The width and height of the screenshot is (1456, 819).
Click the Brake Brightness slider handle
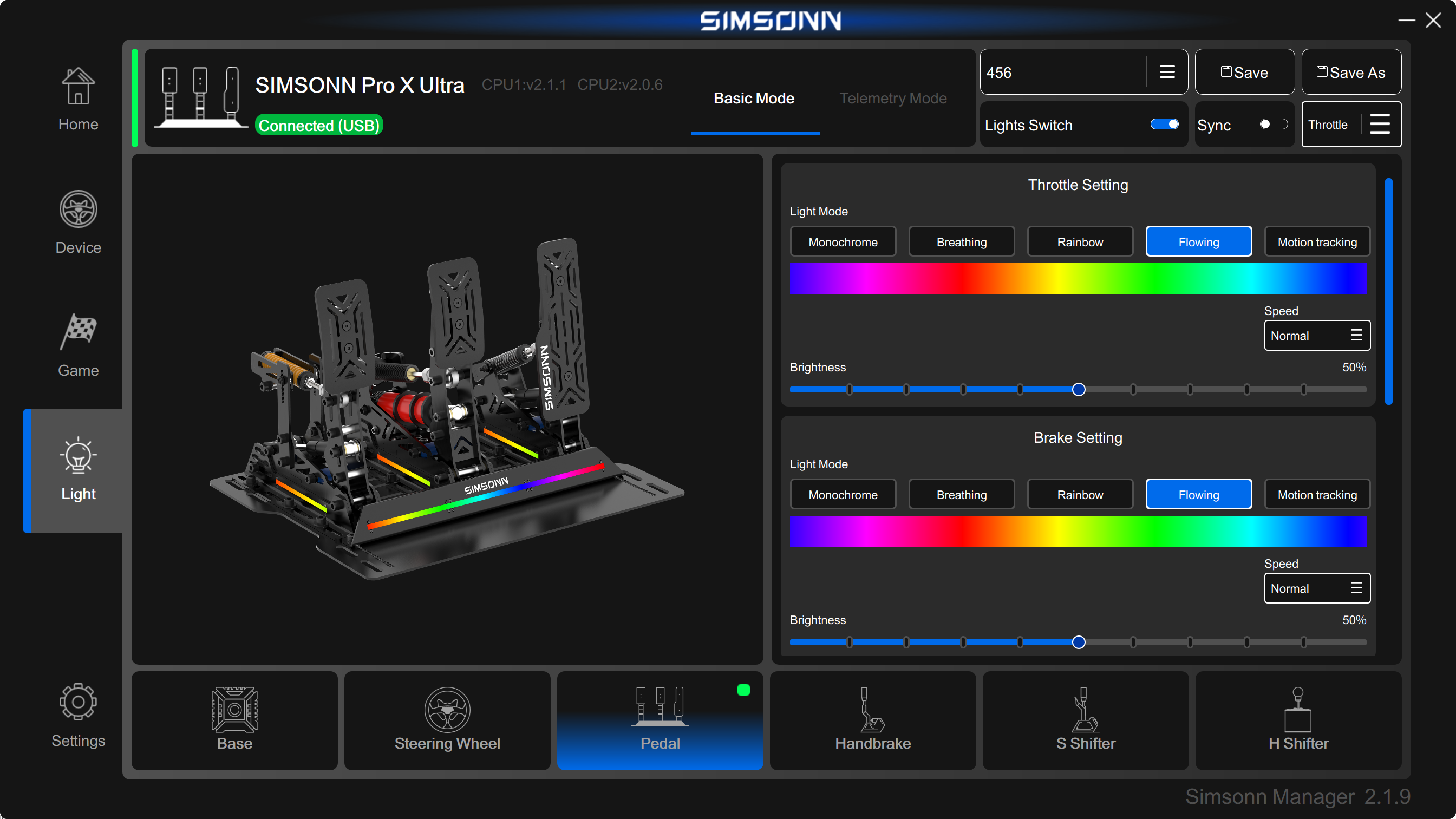(1079, 642)
